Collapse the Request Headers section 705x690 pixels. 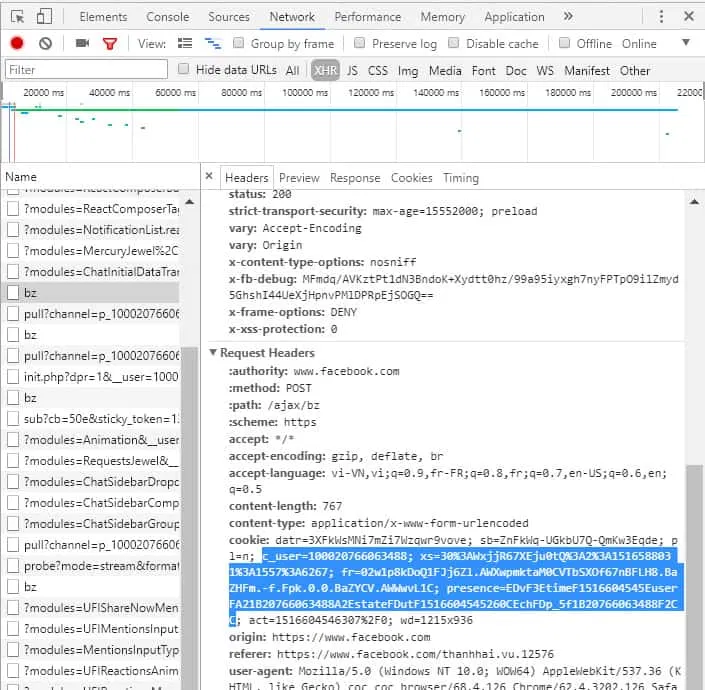[x=213, y=353]
